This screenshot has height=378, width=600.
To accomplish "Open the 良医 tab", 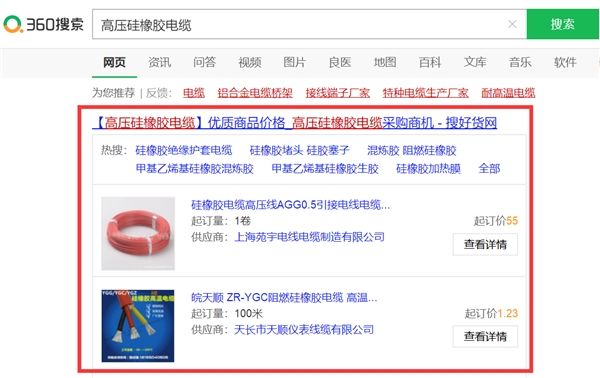I will (x=340, y=62).
